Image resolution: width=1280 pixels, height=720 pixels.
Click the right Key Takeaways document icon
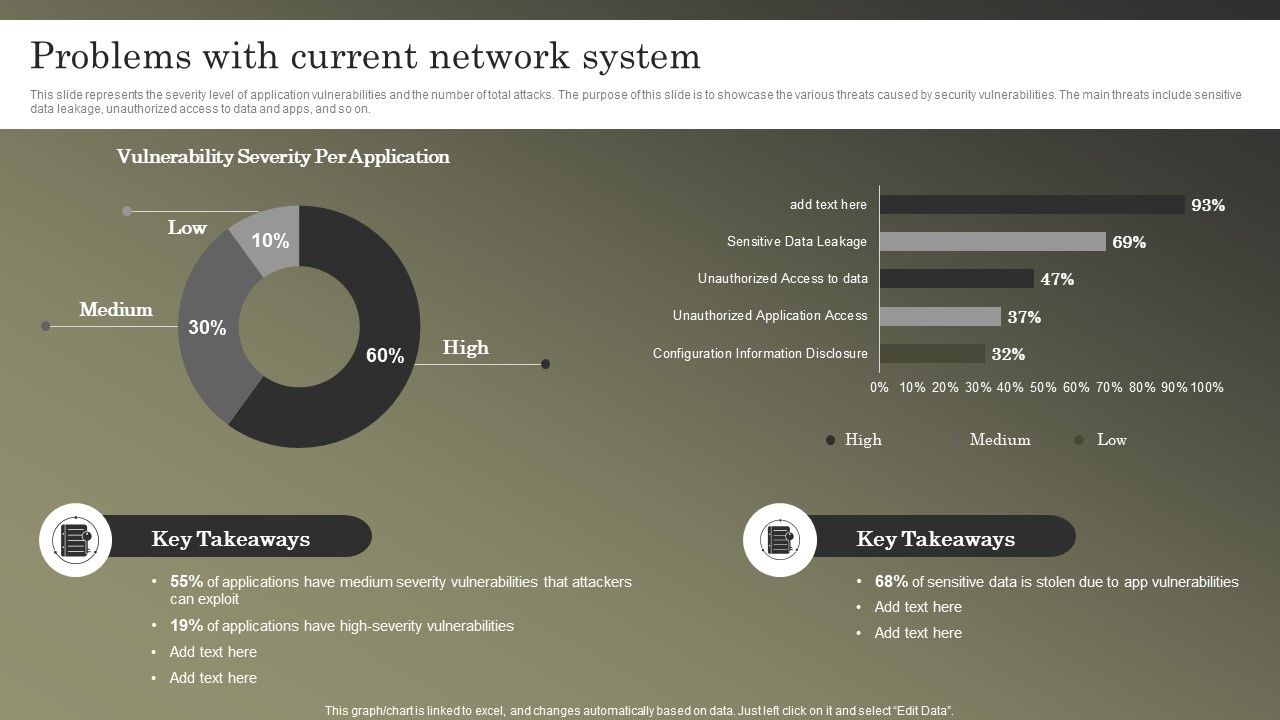point(780,540)
